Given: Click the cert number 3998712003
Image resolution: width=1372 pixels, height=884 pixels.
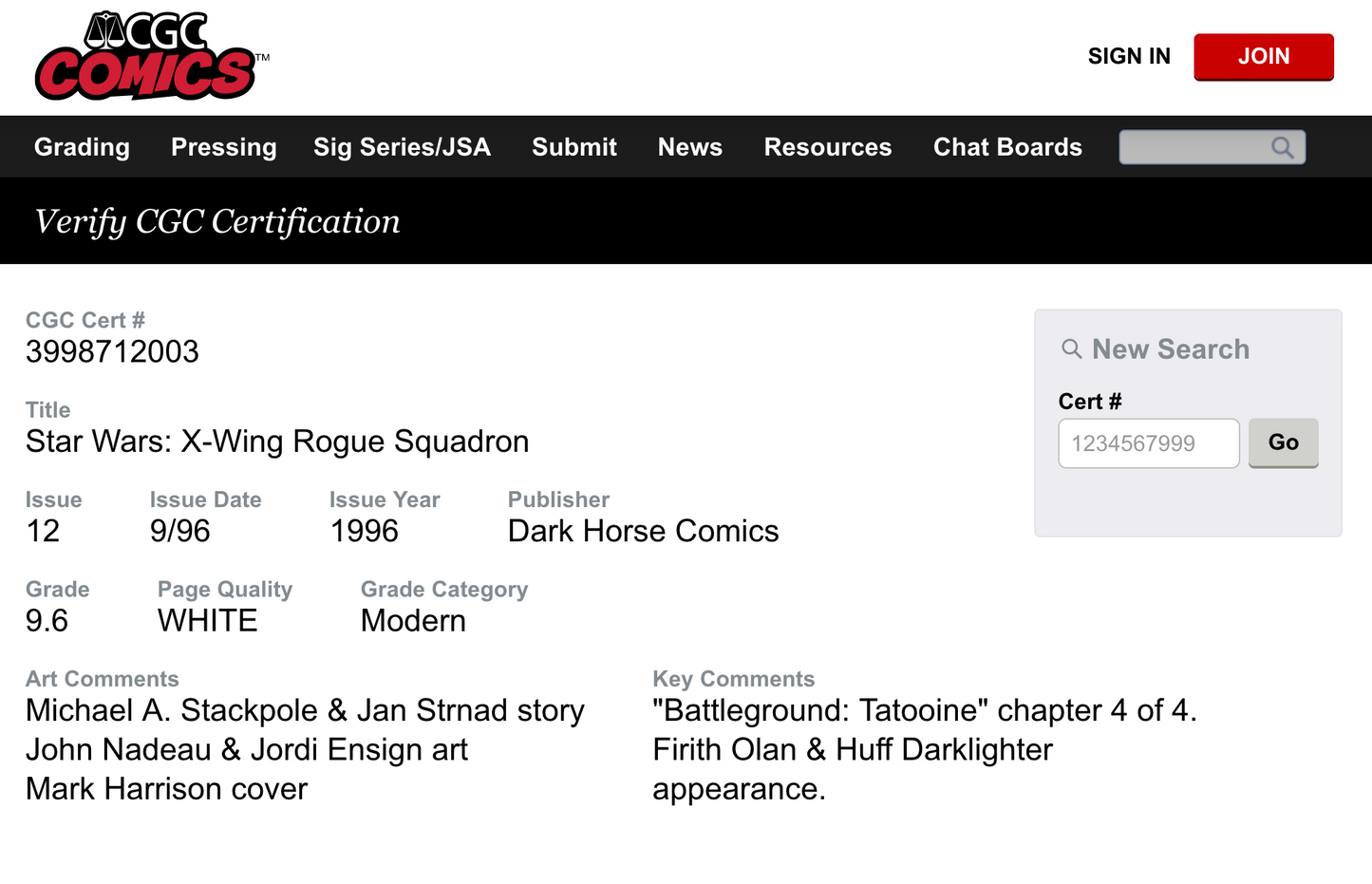Looking at the screenshot, I should pyautogui.click(x=112, y=352).
